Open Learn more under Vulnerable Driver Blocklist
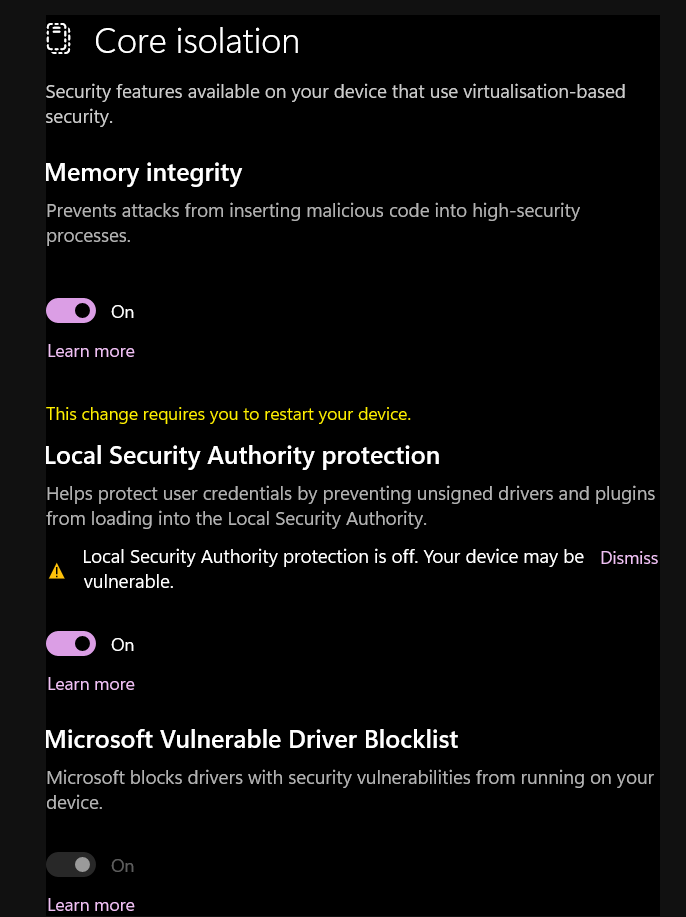 click(91, 905)
